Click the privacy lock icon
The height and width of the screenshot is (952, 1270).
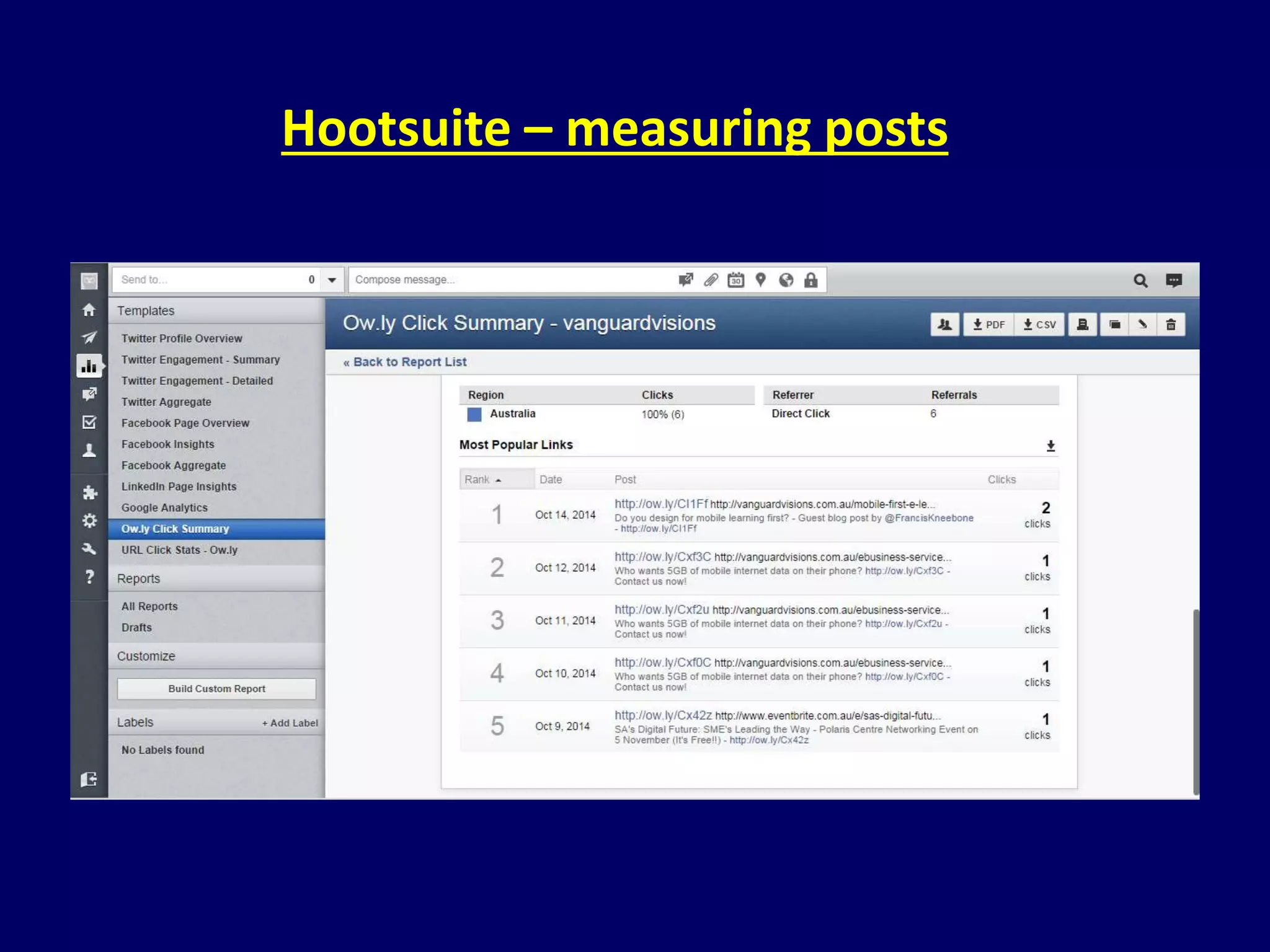pos(811,280)
